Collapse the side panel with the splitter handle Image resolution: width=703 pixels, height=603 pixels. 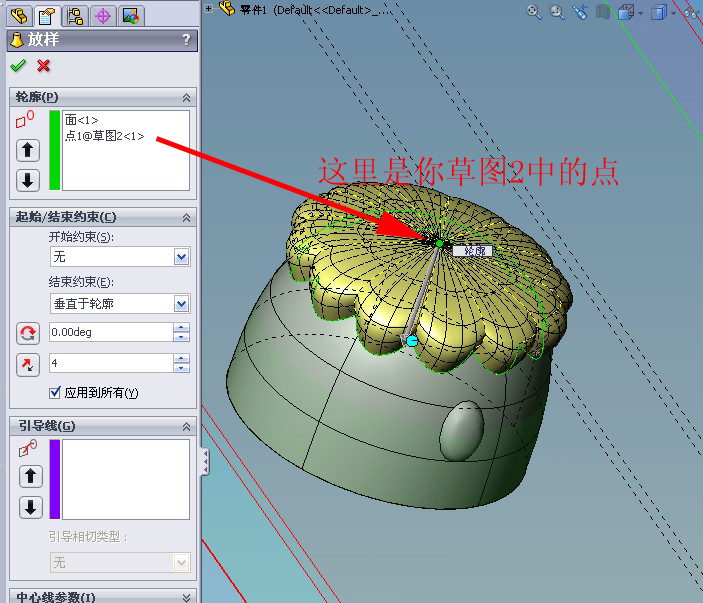click(x=204, y=462)
